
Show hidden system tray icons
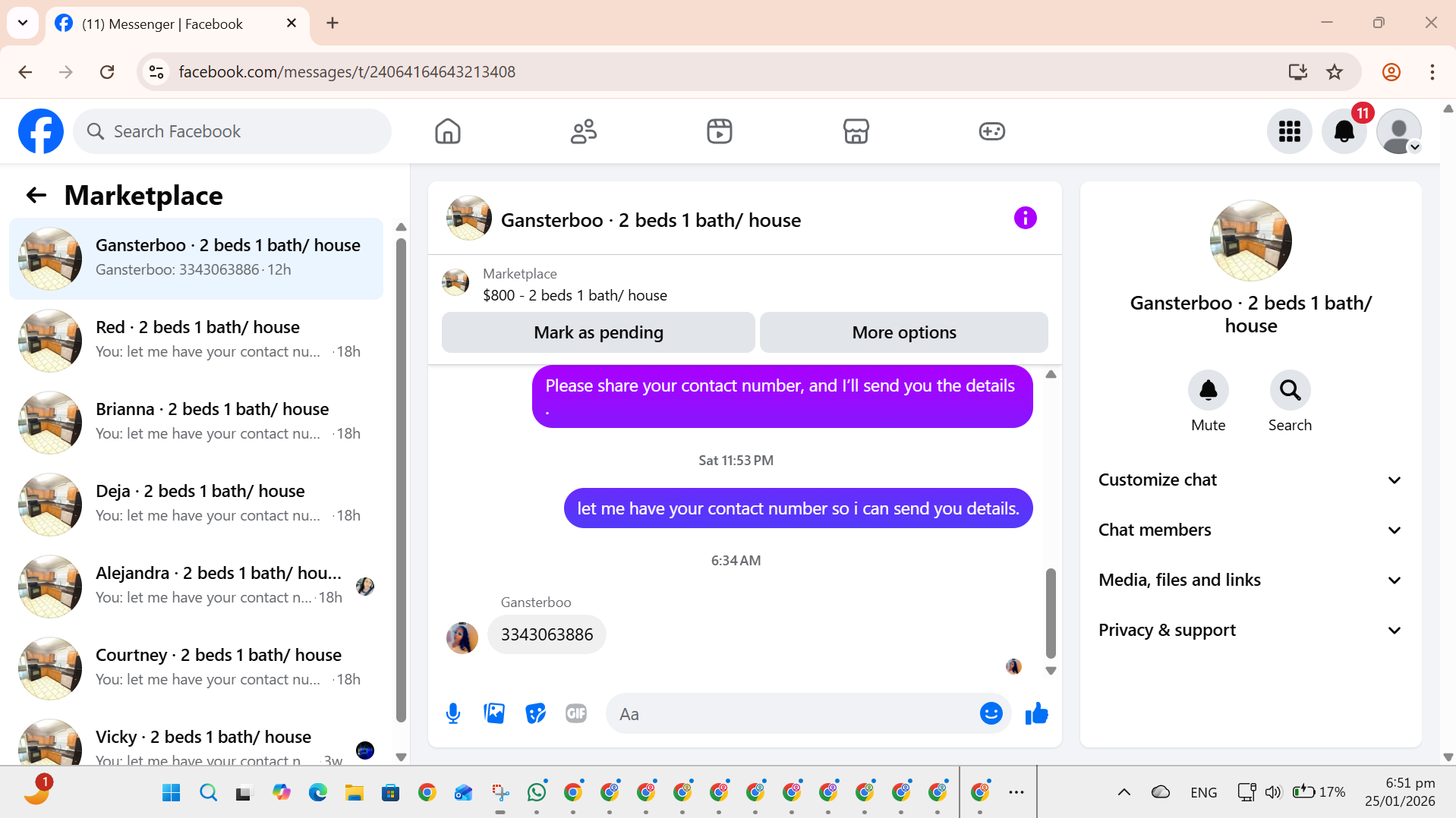pos(1124,792)
